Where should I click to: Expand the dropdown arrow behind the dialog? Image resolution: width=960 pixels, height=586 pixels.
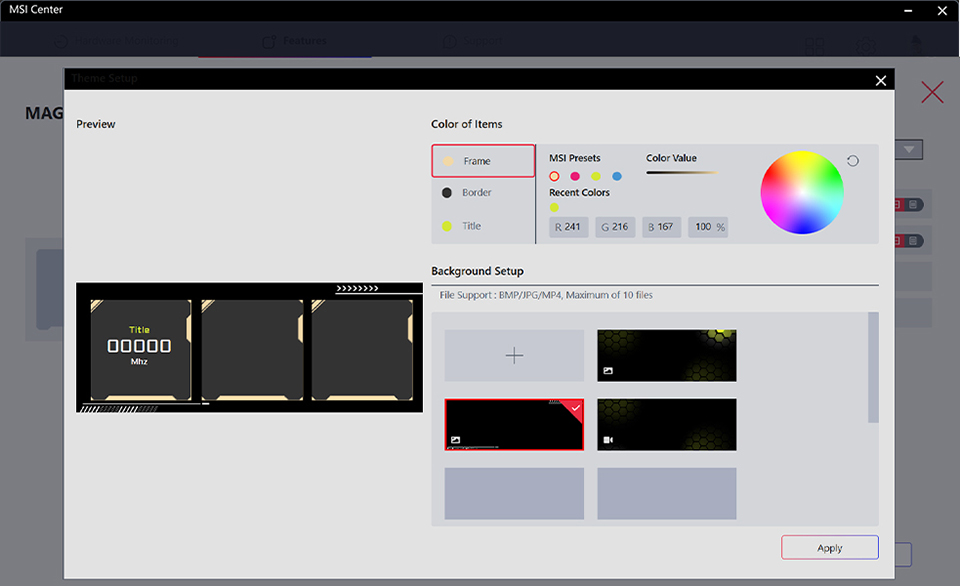(909, 149)
